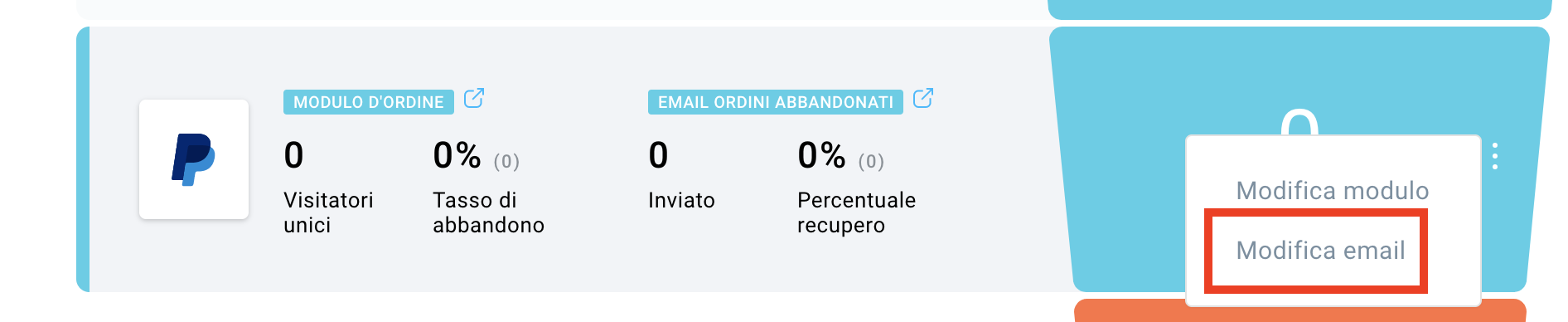The height and width of the screenshot is (322, 1568).
Task: Click the Percentuale recupero label
Action: click(x=856, y=212)
